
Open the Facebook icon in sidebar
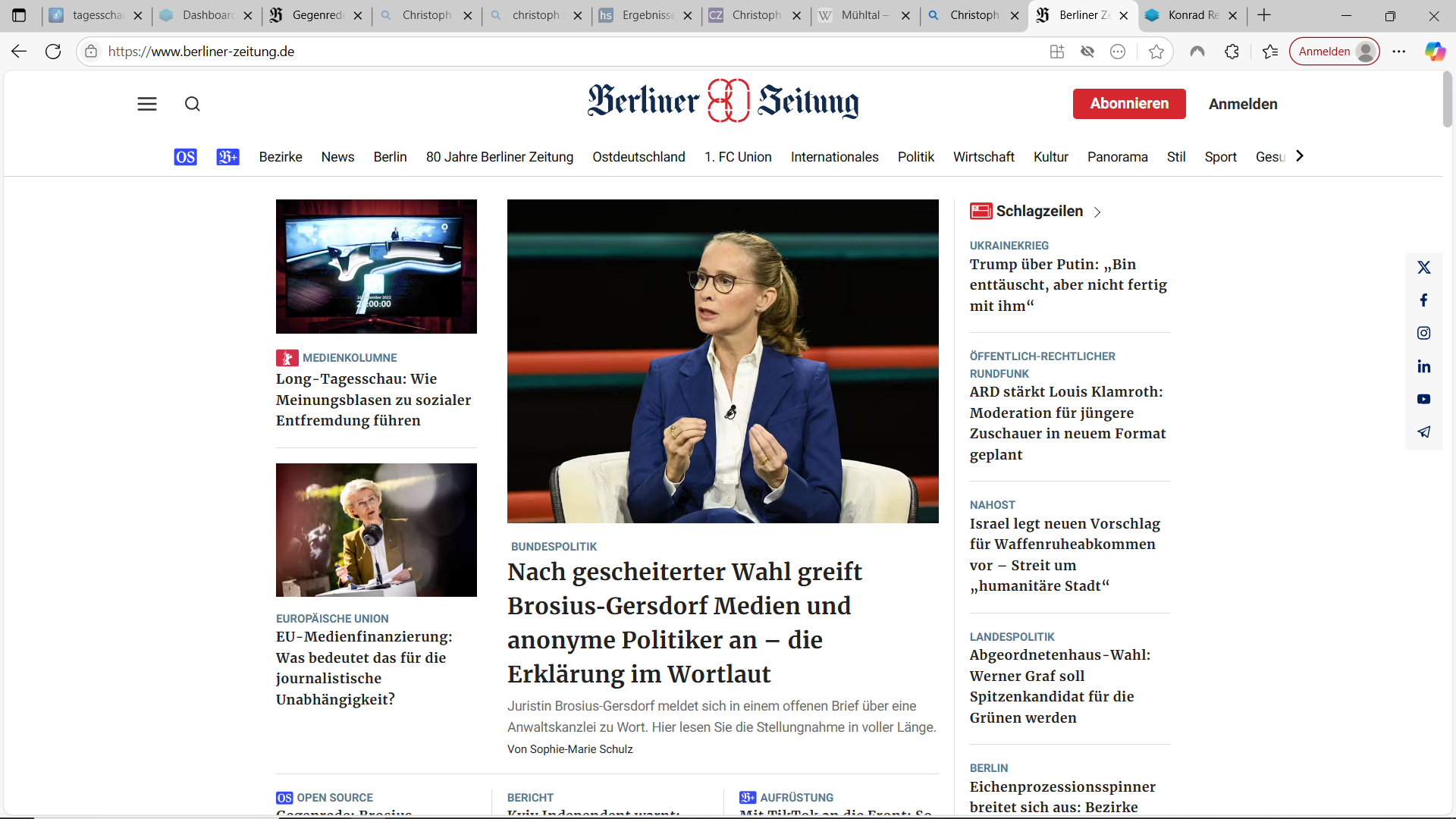[1423, 300]
